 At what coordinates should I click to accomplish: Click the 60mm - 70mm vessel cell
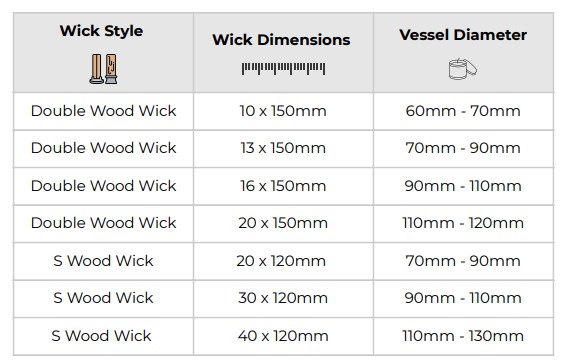[463, 111]
